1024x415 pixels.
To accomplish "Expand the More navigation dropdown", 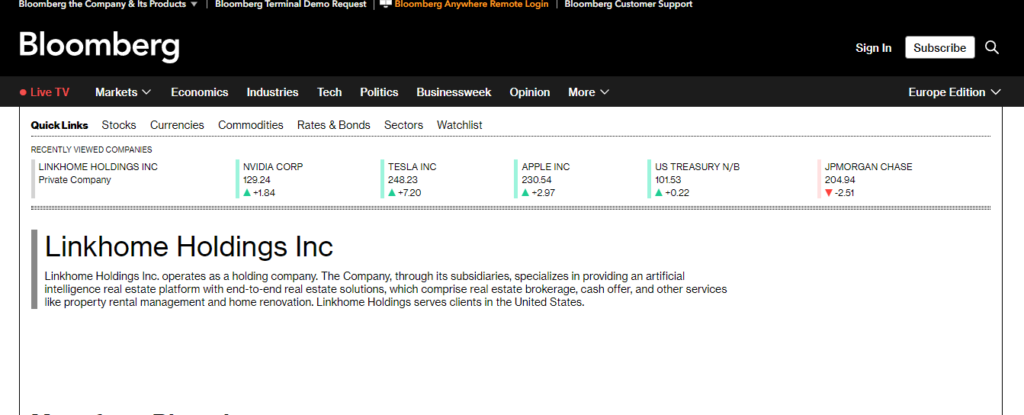I will 588,92.
